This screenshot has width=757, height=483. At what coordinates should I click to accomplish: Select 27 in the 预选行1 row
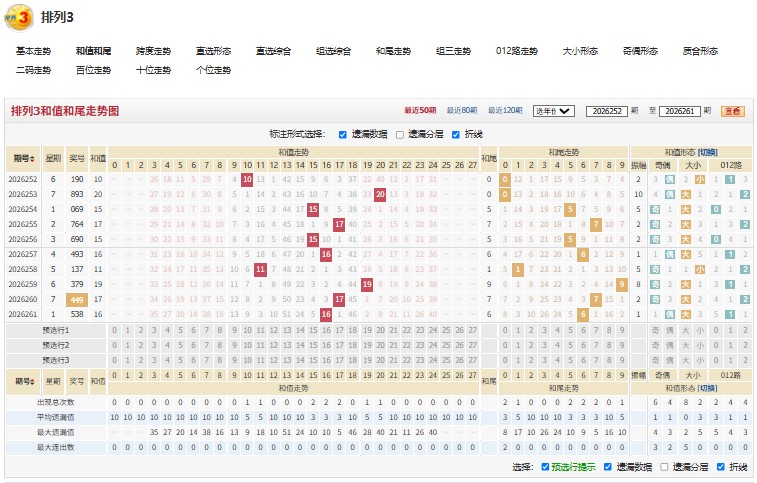473,331
